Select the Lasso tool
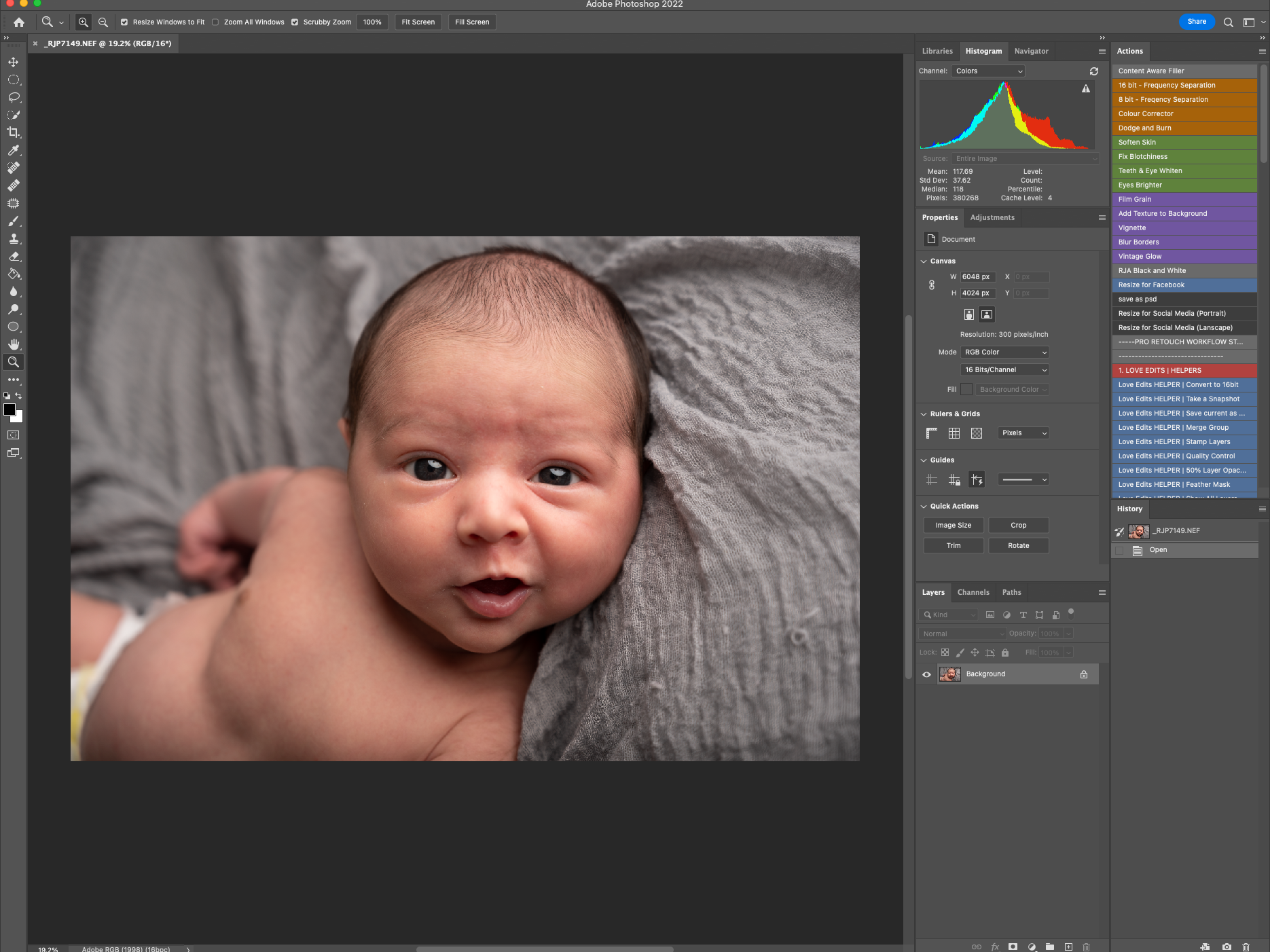Viewport: 1270px width, 952px height. pyautogui.click(x=14, y=97)
